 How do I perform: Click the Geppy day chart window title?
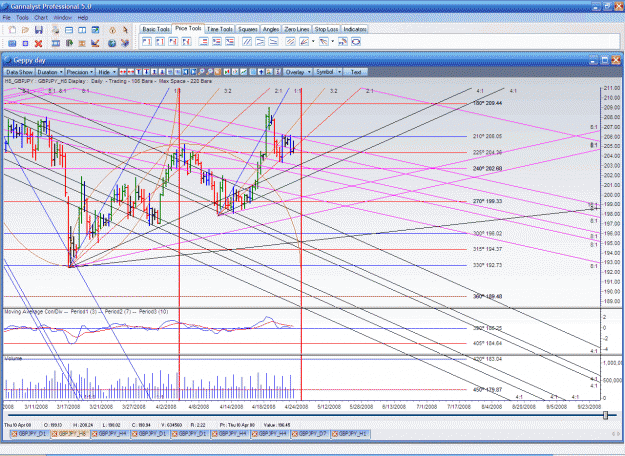click(29, 61)
